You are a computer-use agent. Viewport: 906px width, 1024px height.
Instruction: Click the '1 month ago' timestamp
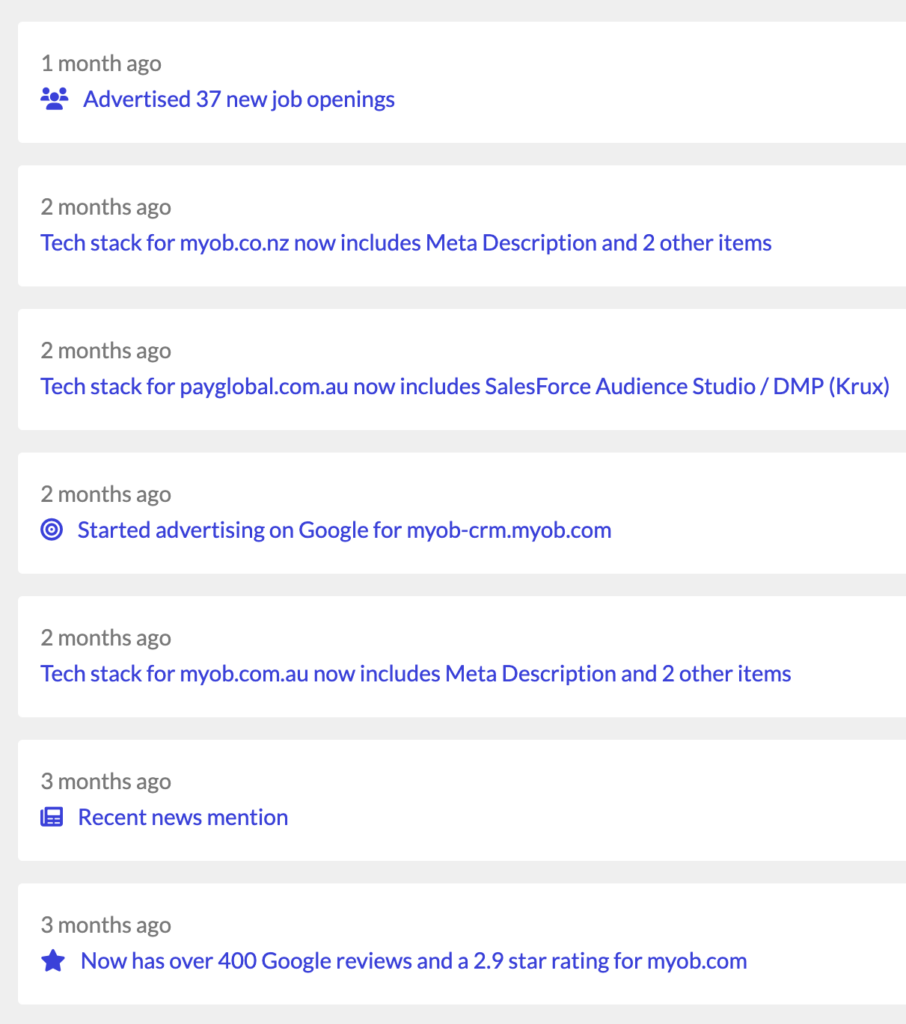pos(101,64)
